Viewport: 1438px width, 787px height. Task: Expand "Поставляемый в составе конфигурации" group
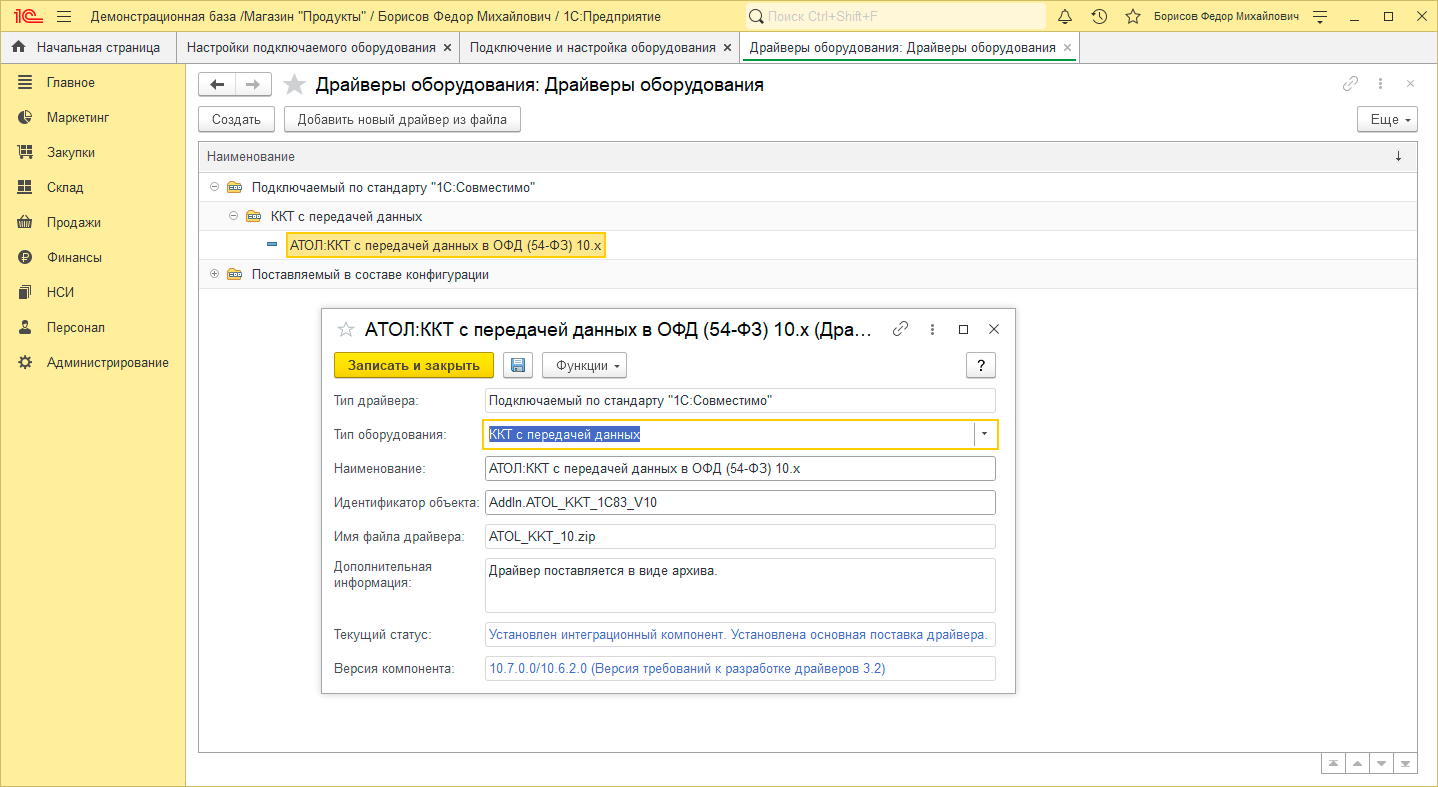coord(214,274)
